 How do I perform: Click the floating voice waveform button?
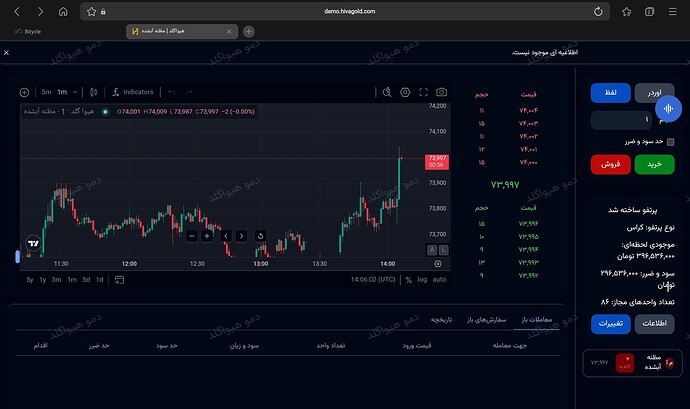click(668, 108)
